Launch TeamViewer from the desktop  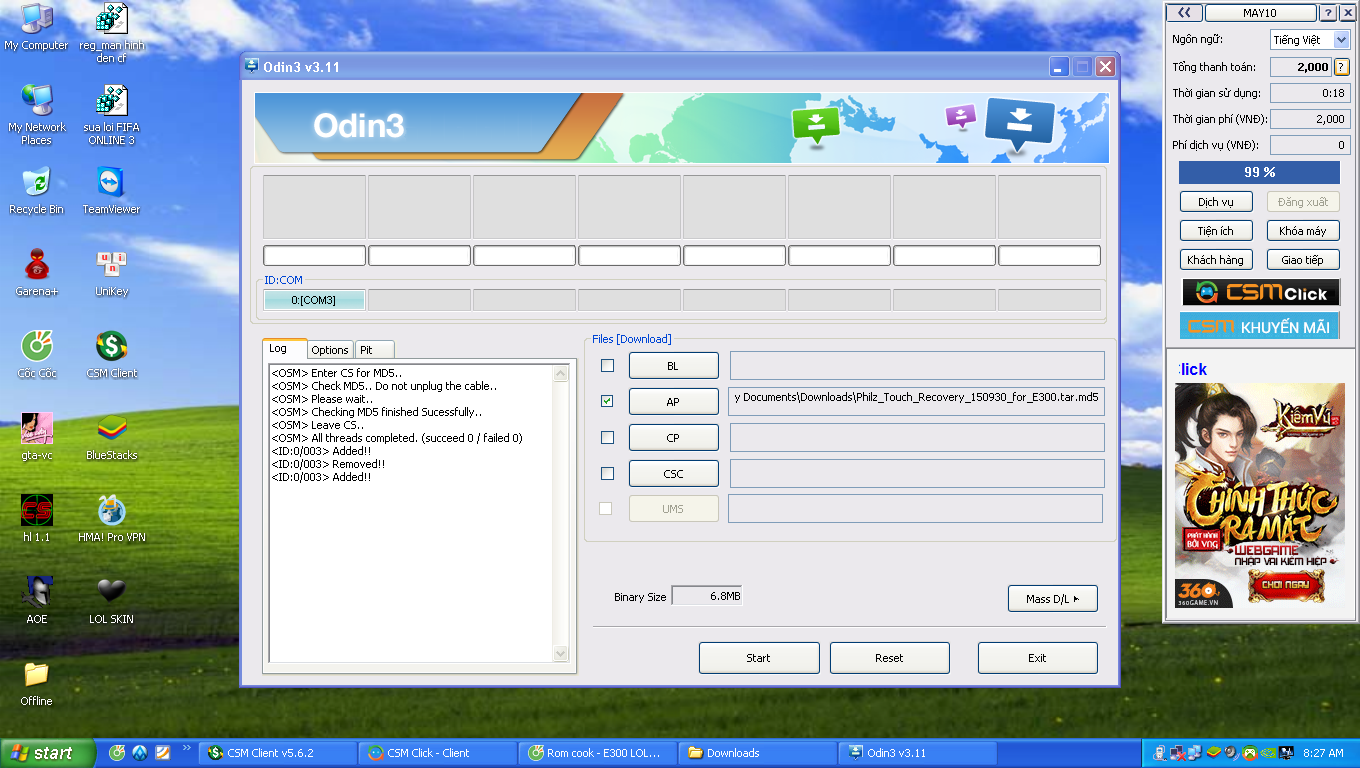[111, 191]
